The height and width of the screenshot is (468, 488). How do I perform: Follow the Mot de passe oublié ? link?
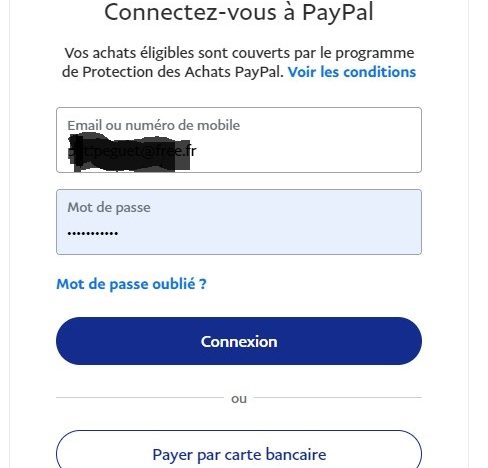coord(131,284)
